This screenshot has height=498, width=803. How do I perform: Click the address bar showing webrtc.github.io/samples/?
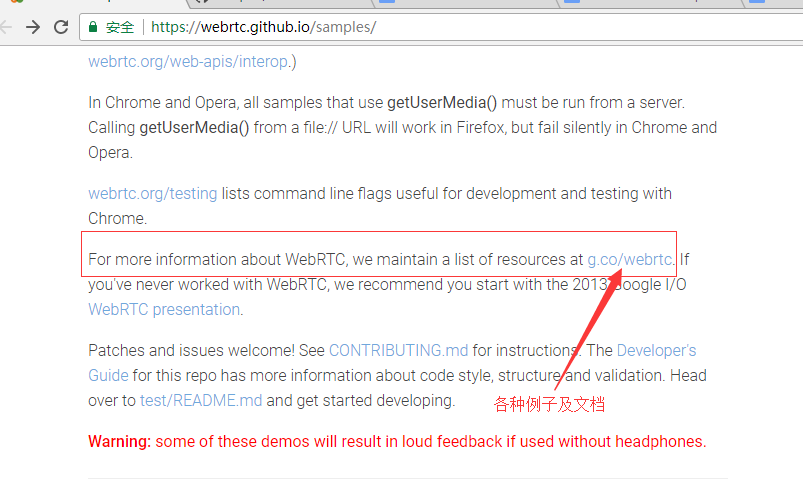(440, 27)
